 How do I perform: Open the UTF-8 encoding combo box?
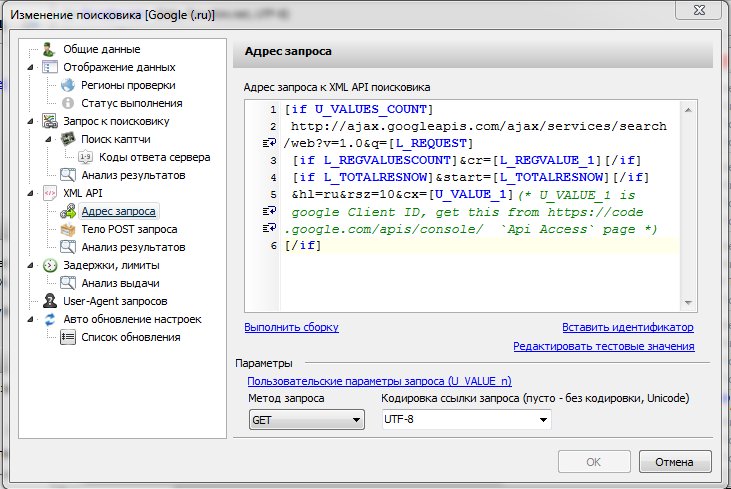click(466, 421)
